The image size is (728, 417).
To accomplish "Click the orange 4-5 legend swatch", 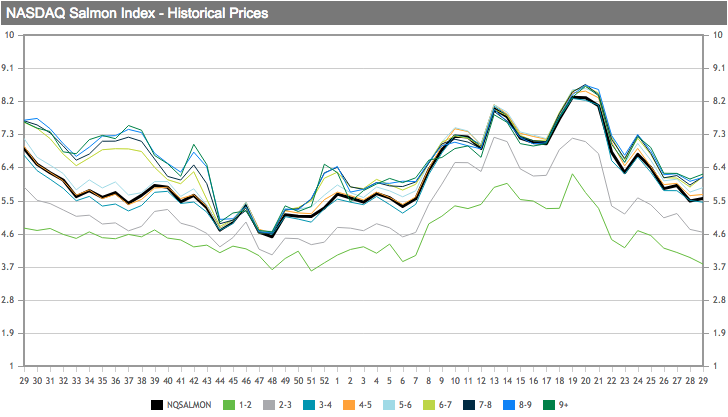I will [349, 405].
